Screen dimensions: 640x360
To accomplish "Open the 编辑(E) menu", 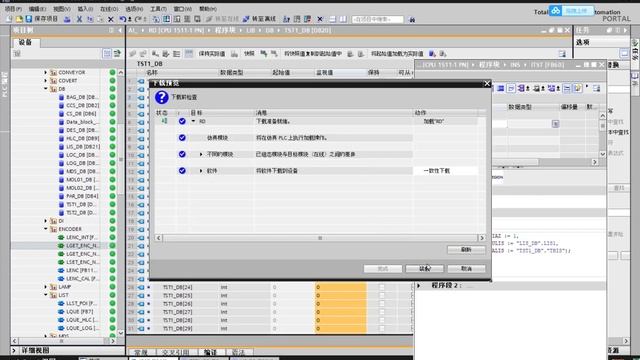I will (38, 9).
